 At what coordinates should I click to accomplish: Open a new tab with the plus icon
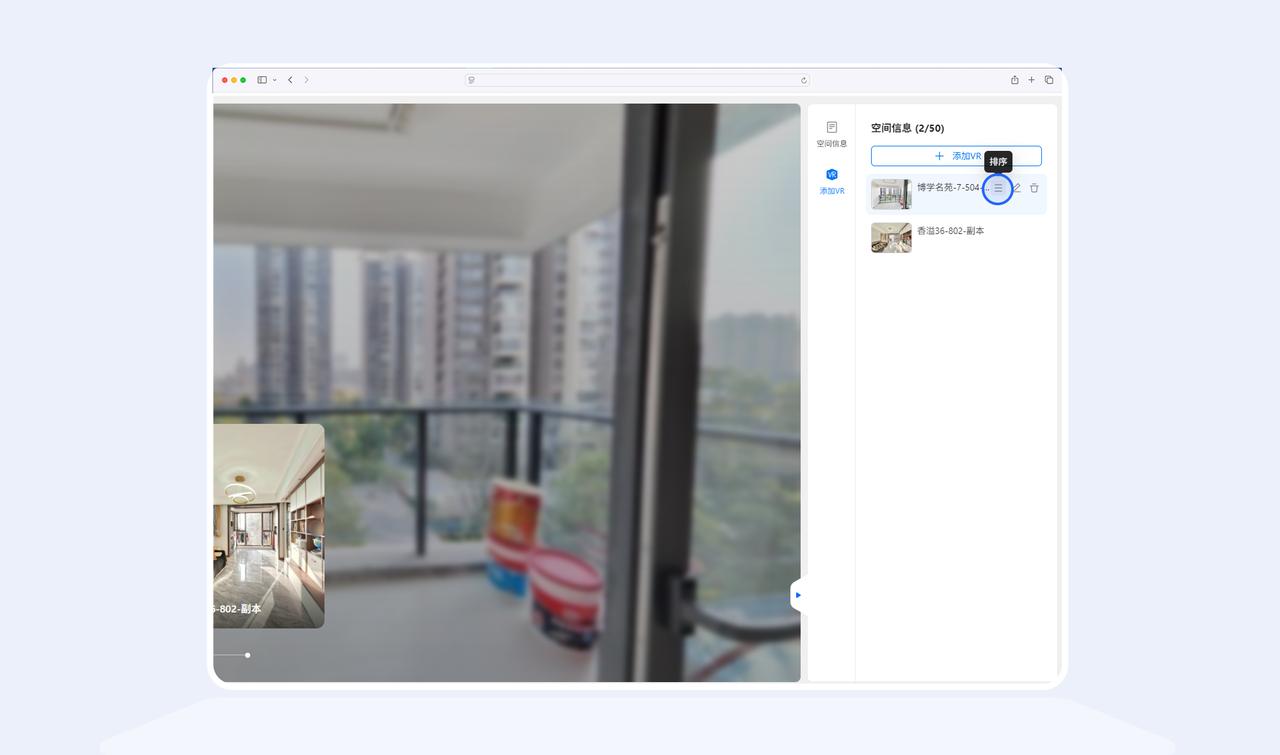tap(1031, 79)
